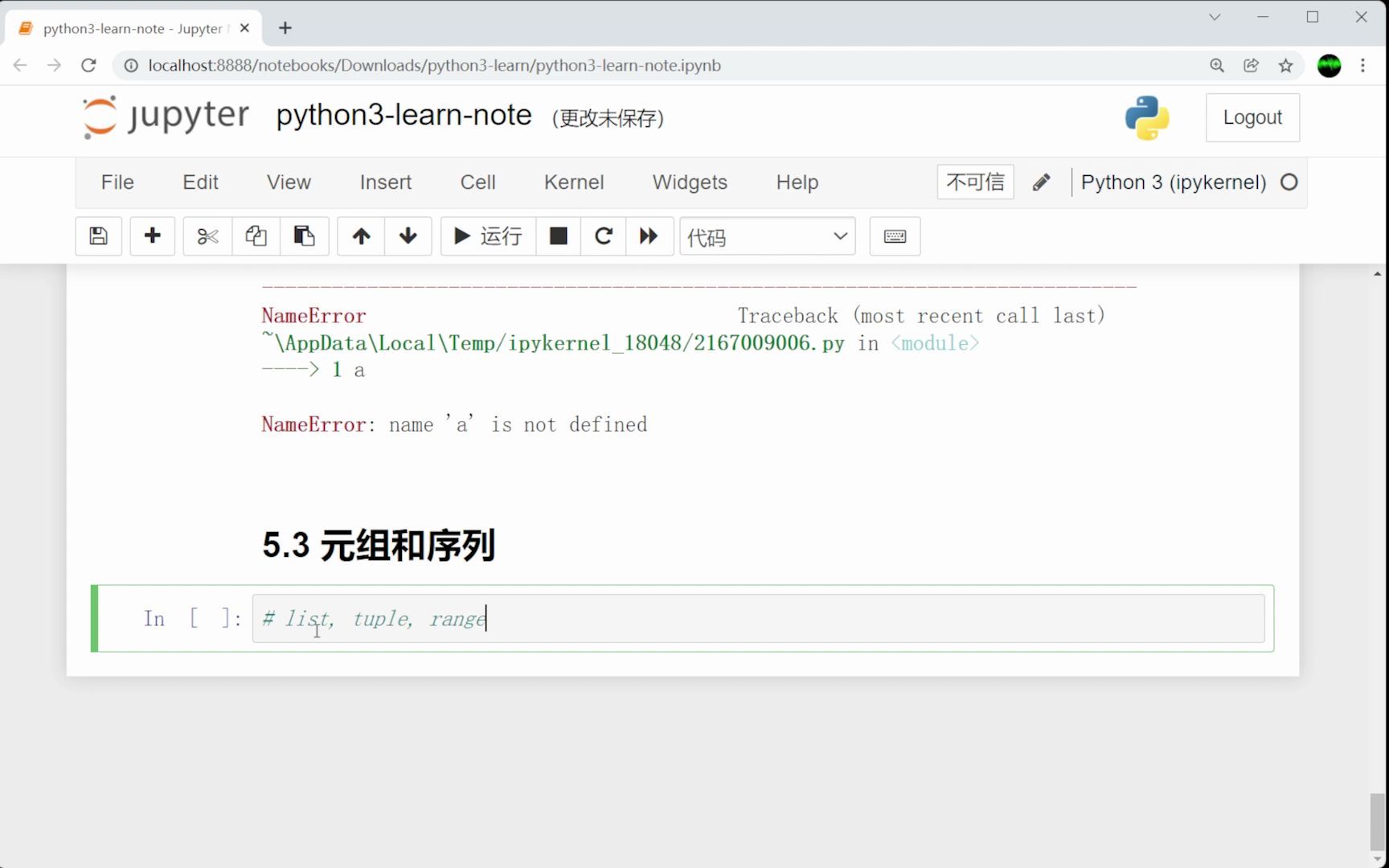Run the current cell with 运行 button
Viewport: 1389px width, 868px height.
pyautogui.click(x=488, y=236)
